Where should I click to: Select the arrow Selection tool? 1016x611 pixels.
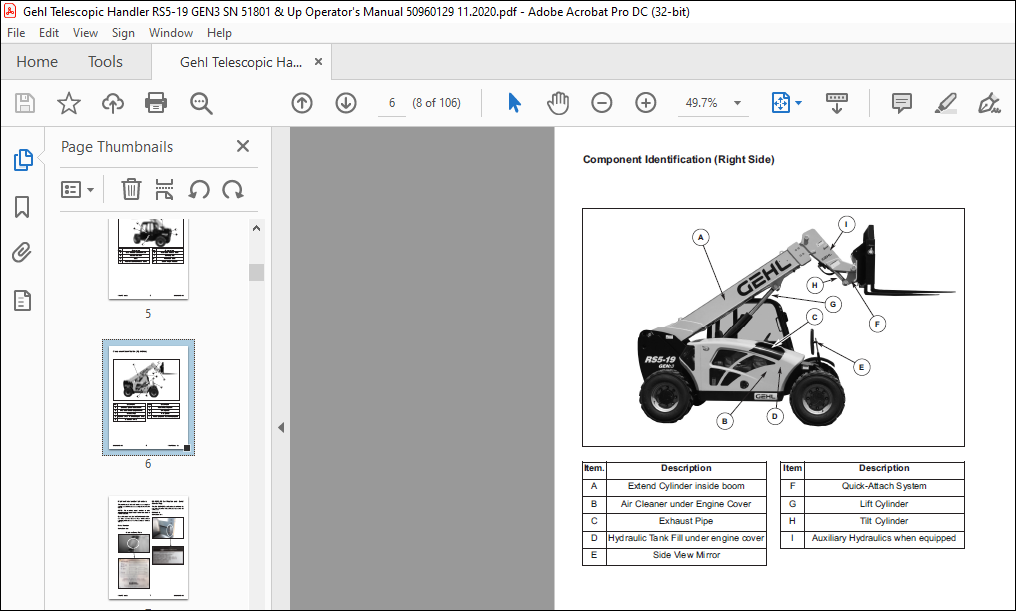[x=514, y=103]
